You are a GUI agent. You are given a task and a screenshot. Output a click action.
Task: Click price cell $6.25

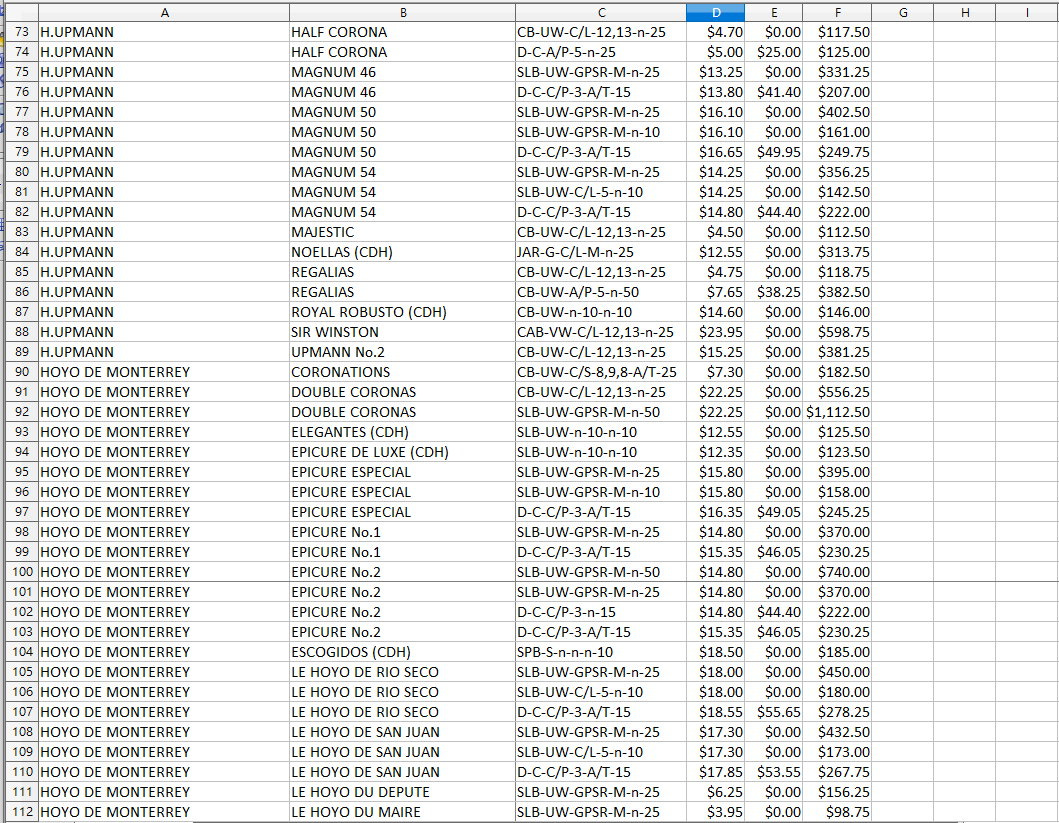pos(716,792)
